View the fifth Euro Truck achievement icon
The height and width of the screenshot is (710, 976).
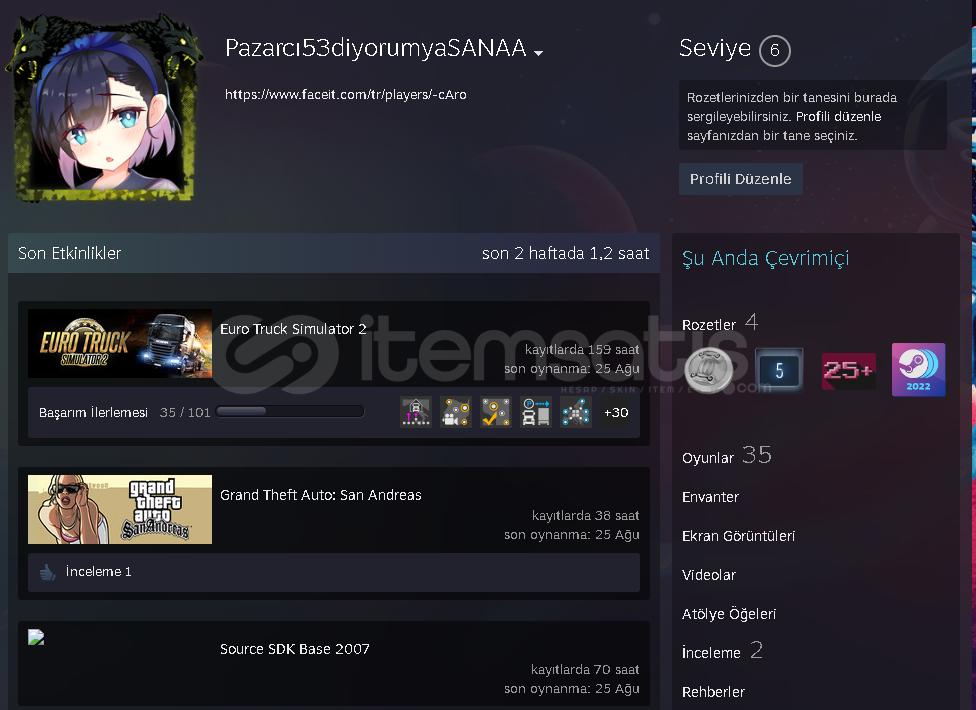(576, 412)
